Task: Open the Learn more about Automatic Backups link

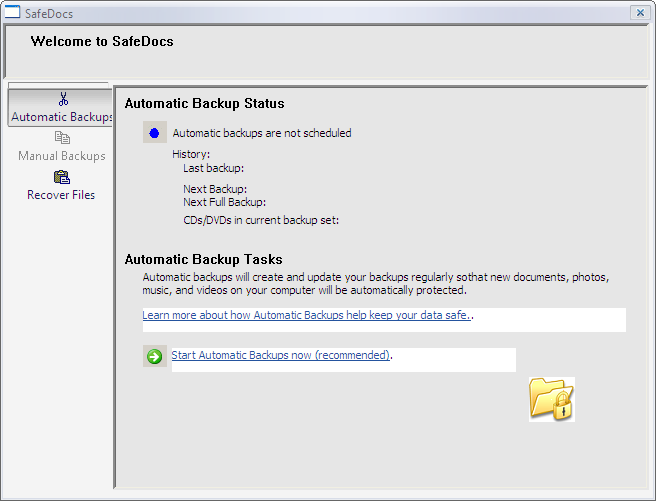Action: (x=306, y=315)
